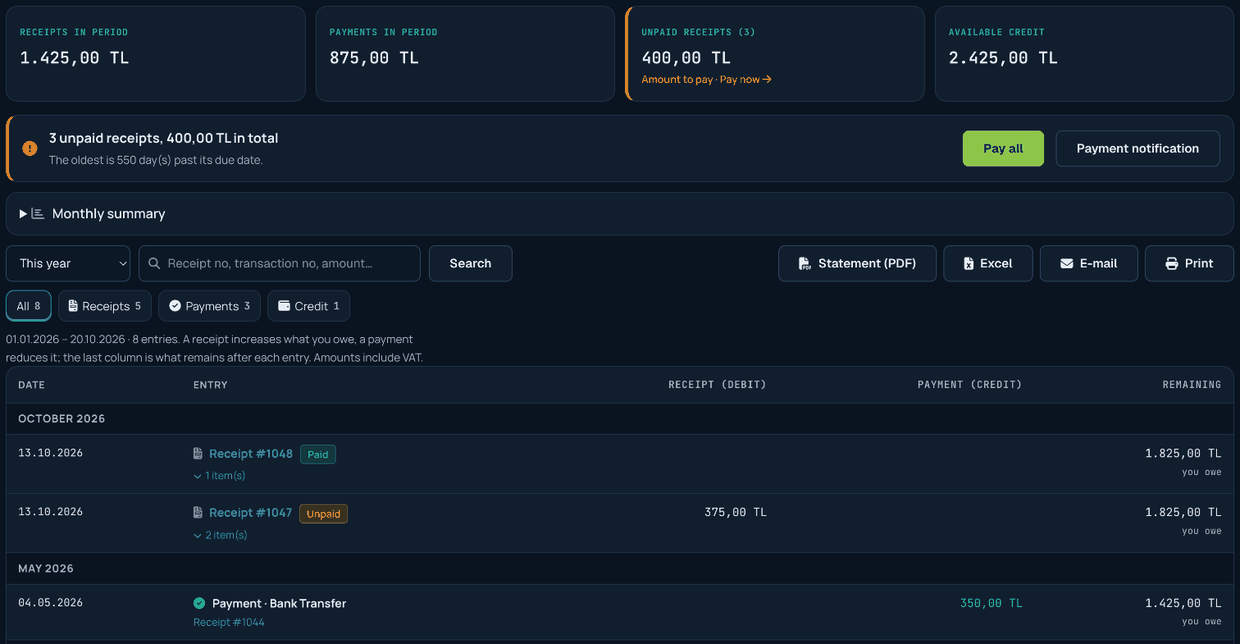Show the All 8 entries tab
Screen dimensions: 1240x644
pyautogui.click(x=29, y=306)
